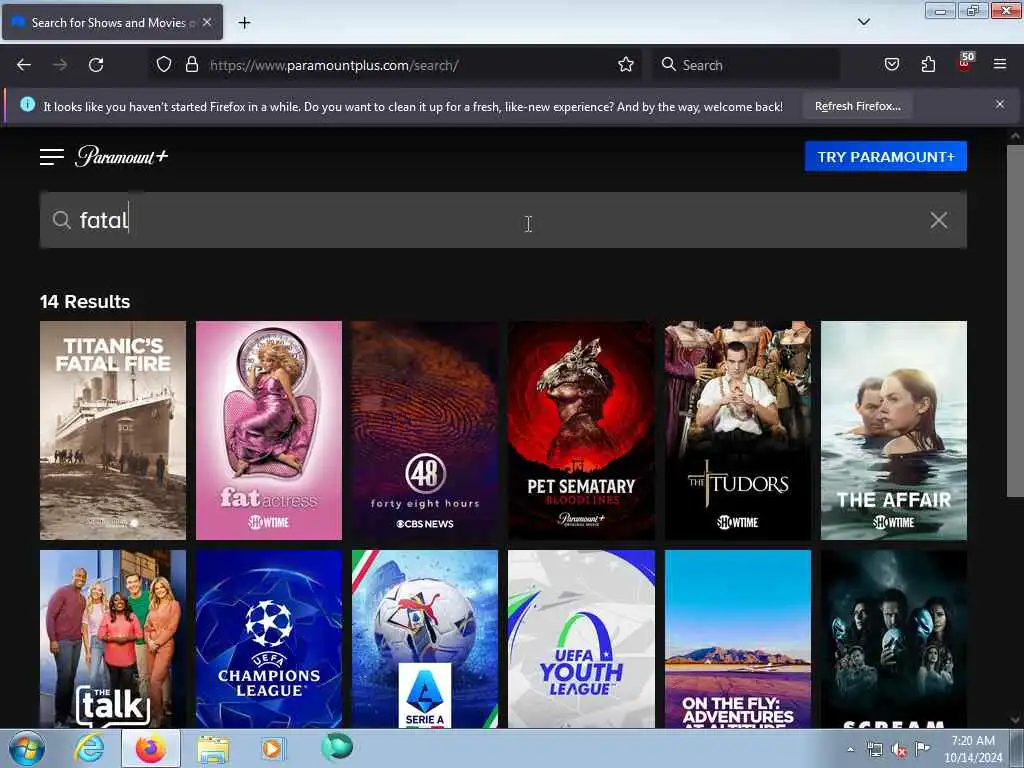Click the paramountplus.com URL in the address bar
1024x768 pixels.
(x=334, y=65)
